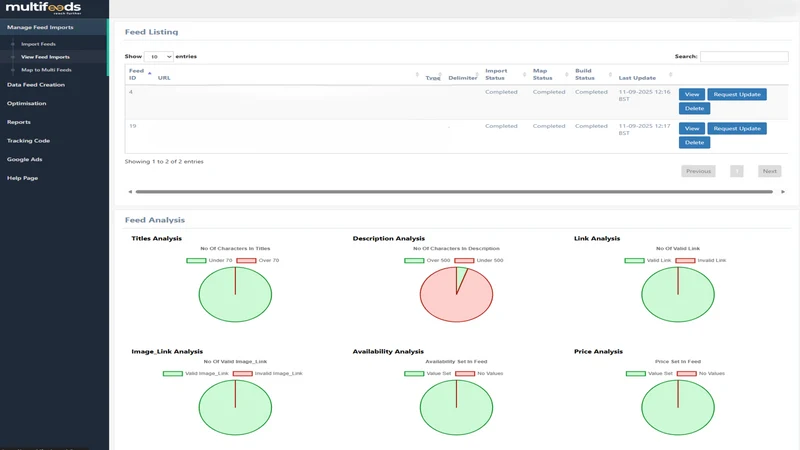800x450 pixels.
Task: Sort by the Build Status column
Action: (593, 74)
